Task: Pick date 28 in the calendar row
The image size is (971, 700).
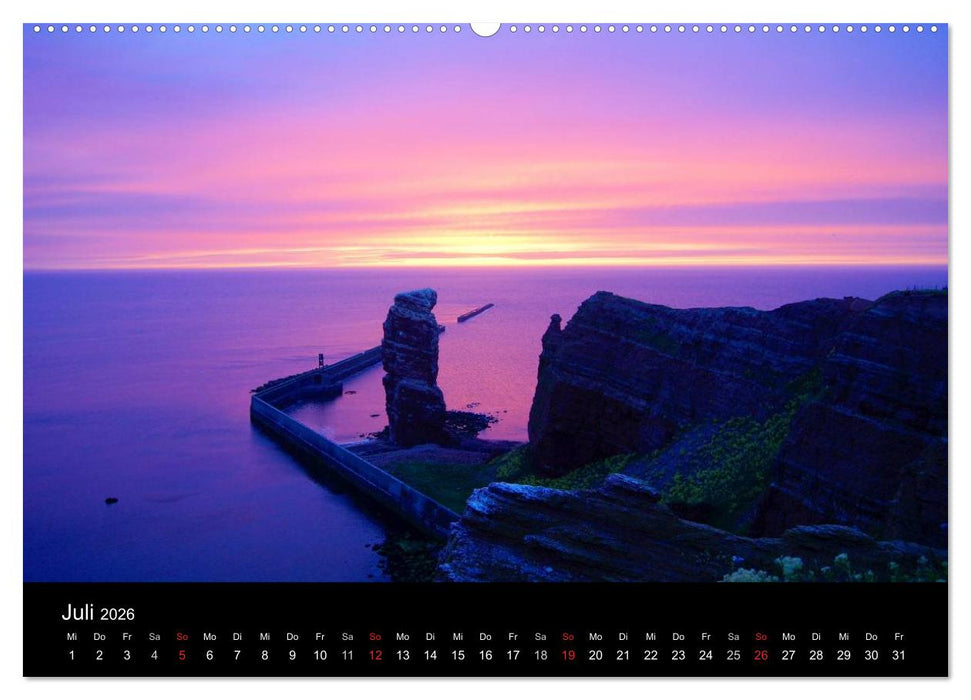Action: (816, 655)
